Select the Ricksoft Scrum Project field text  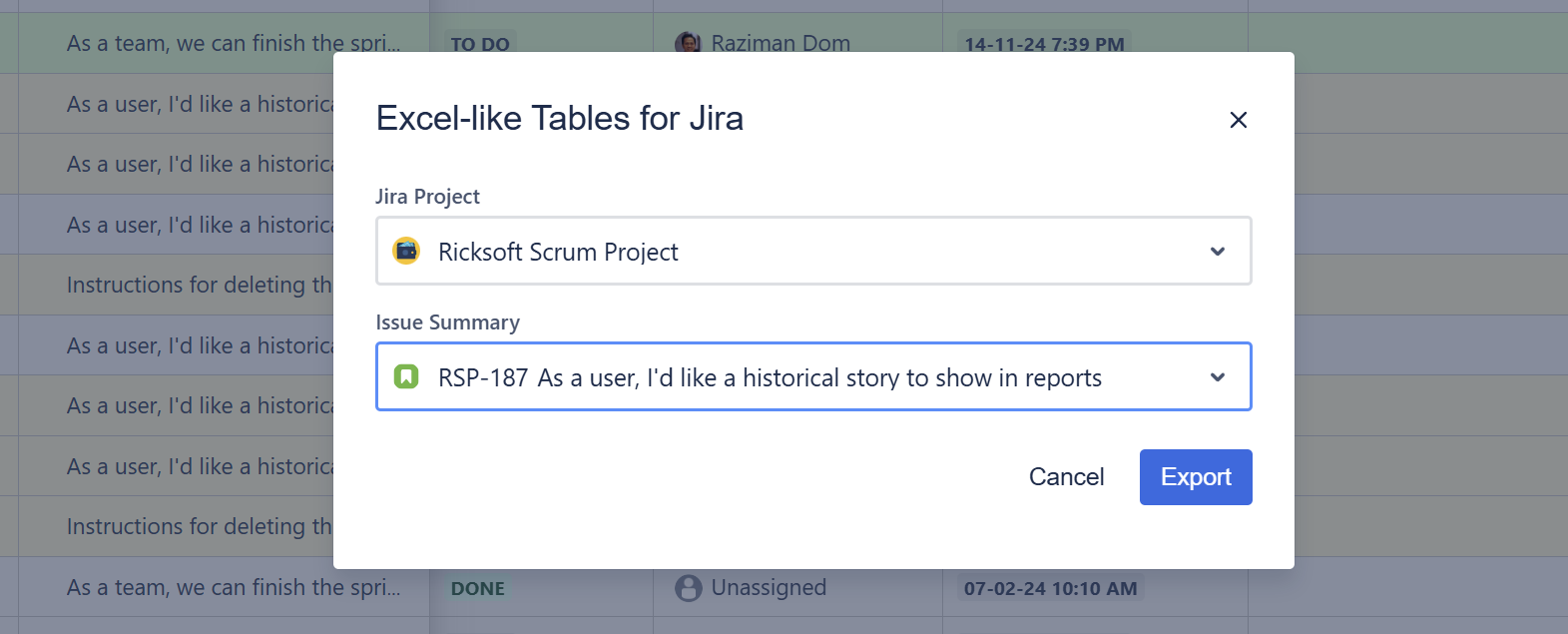click(x=558, y=252)
